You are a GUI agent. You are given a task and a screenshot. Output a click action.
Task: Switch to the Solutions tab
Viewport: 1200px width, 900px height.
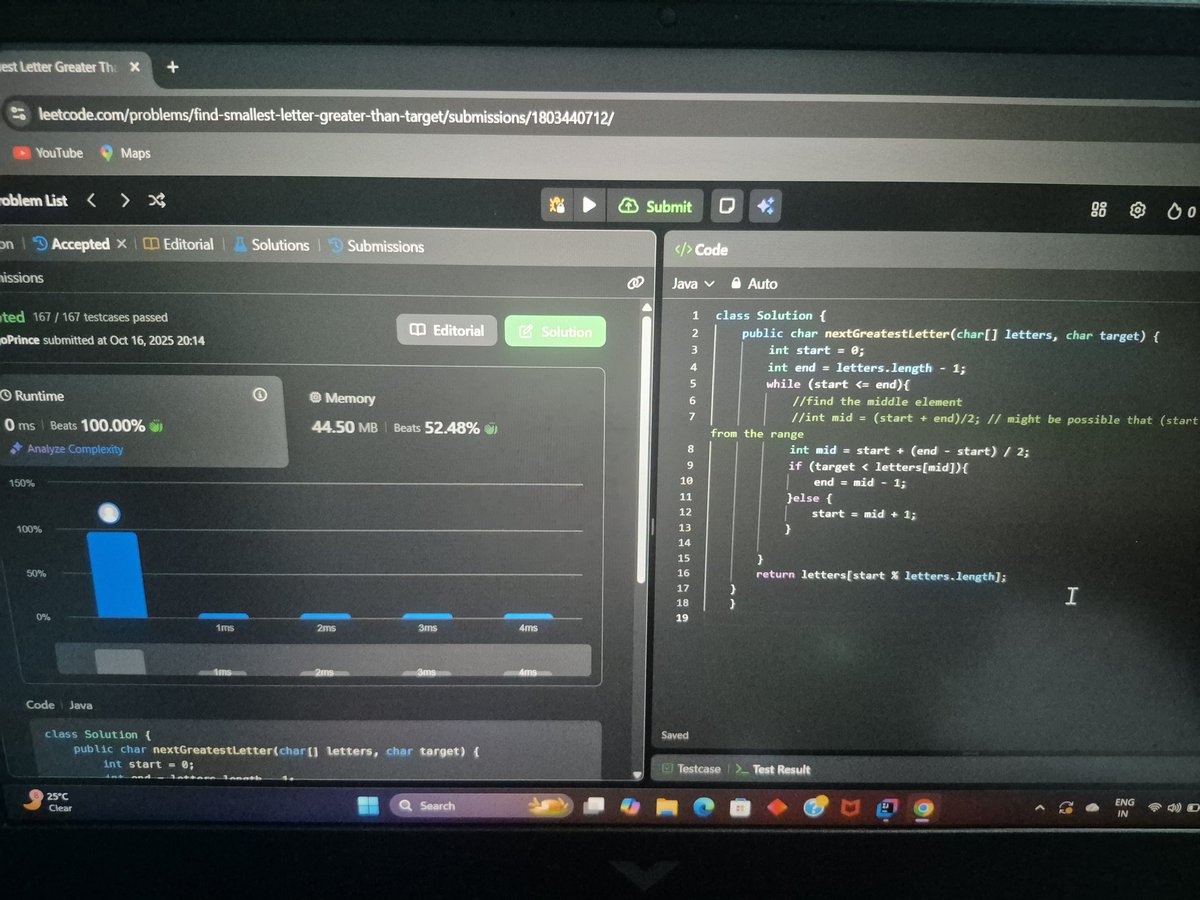(x=271, y=245)
